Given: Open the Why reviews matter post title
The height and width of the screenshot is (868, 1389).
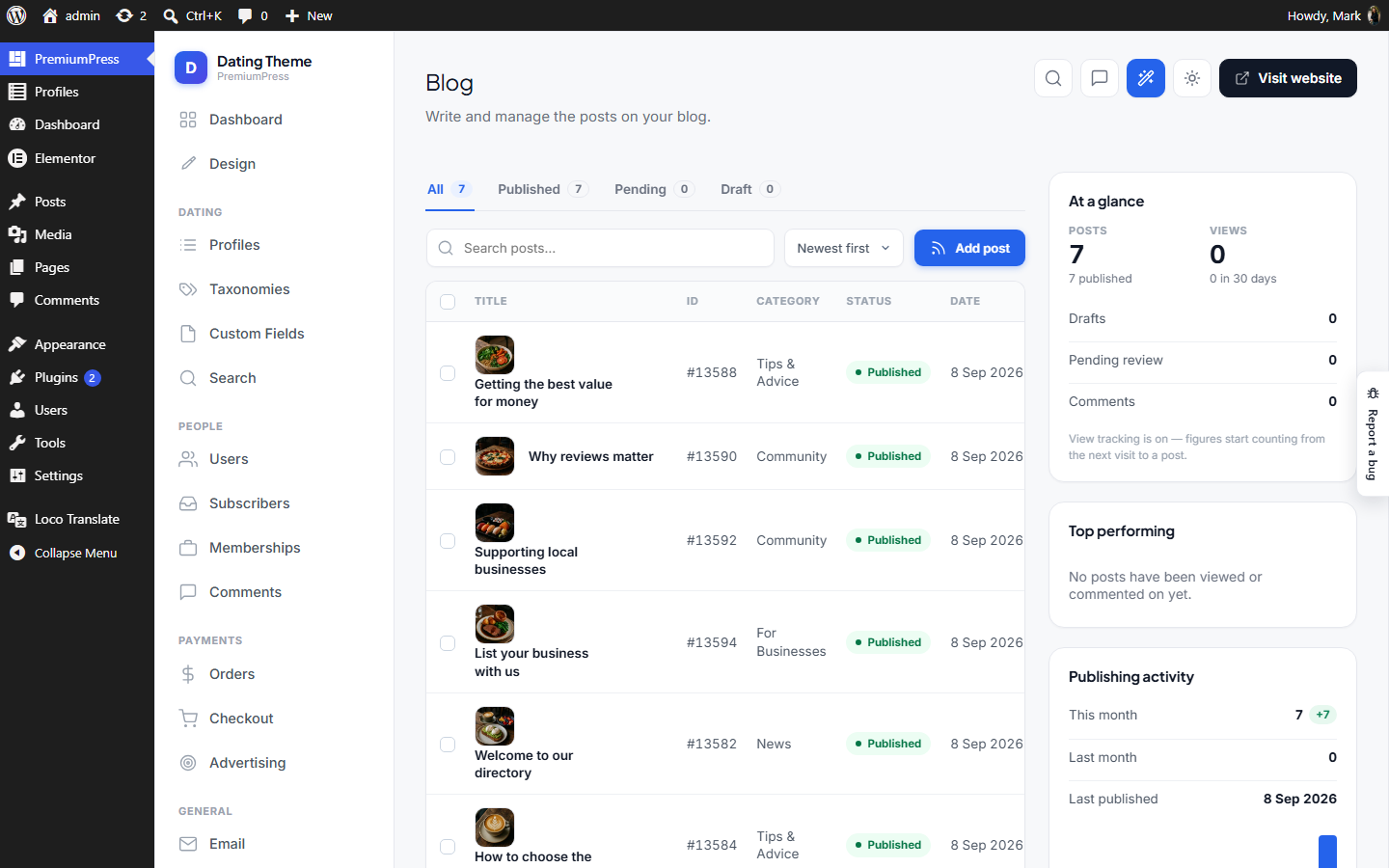Looking at the screenshot, I should point(591,456).
